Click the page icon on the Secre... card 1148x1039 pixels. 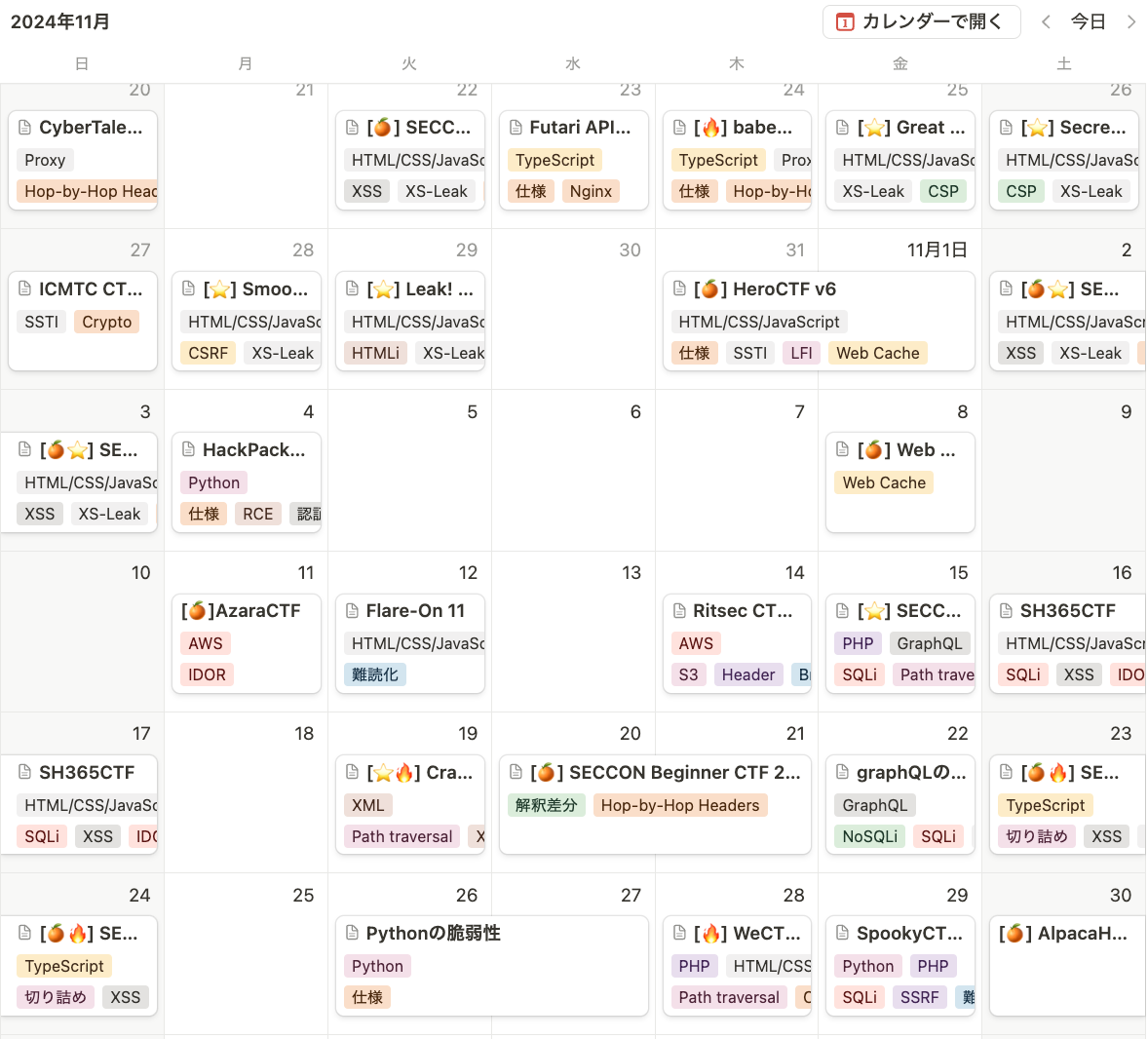pos(1006,128)
